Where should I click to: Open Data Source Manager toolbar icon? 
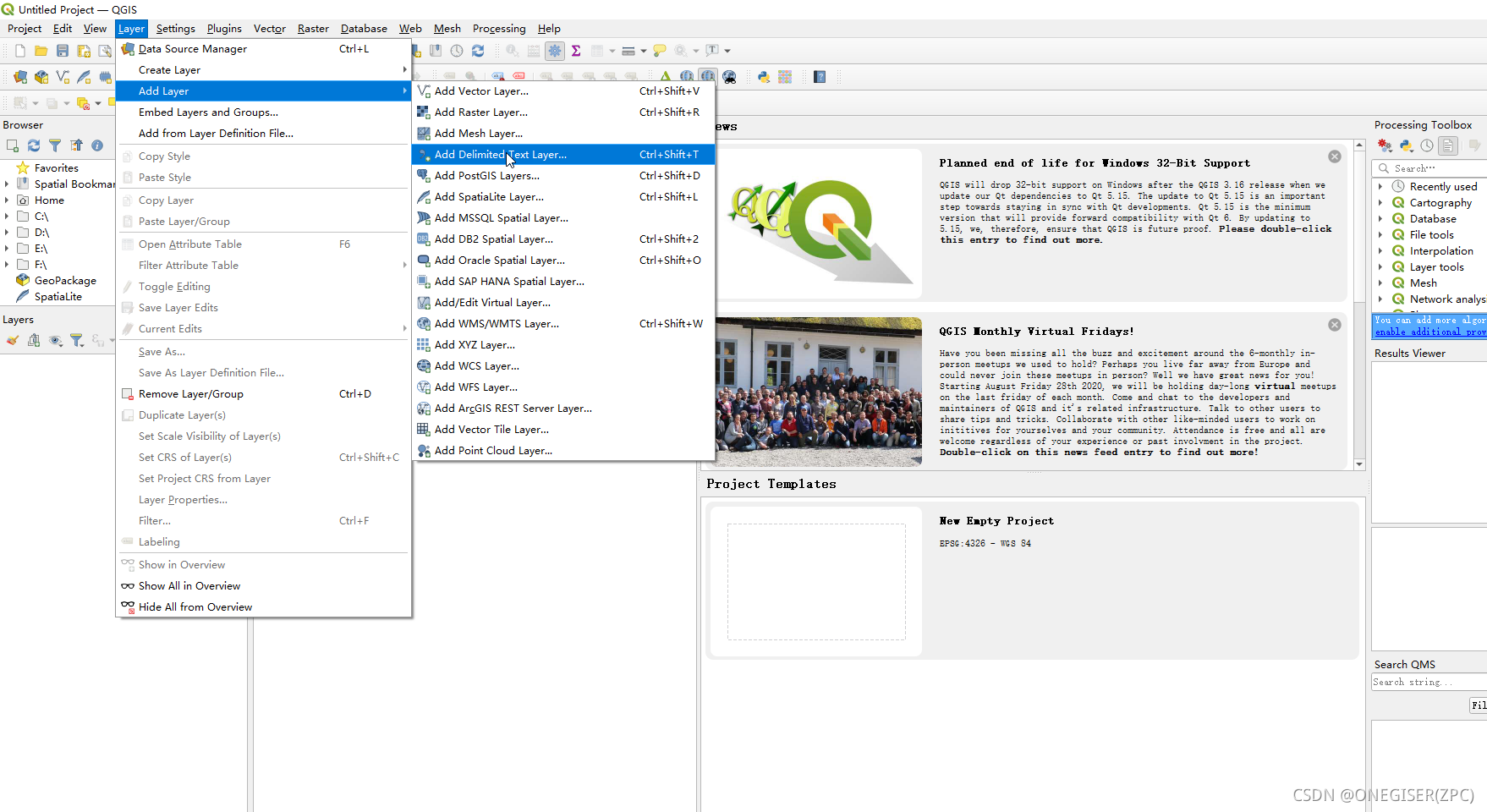20,77
